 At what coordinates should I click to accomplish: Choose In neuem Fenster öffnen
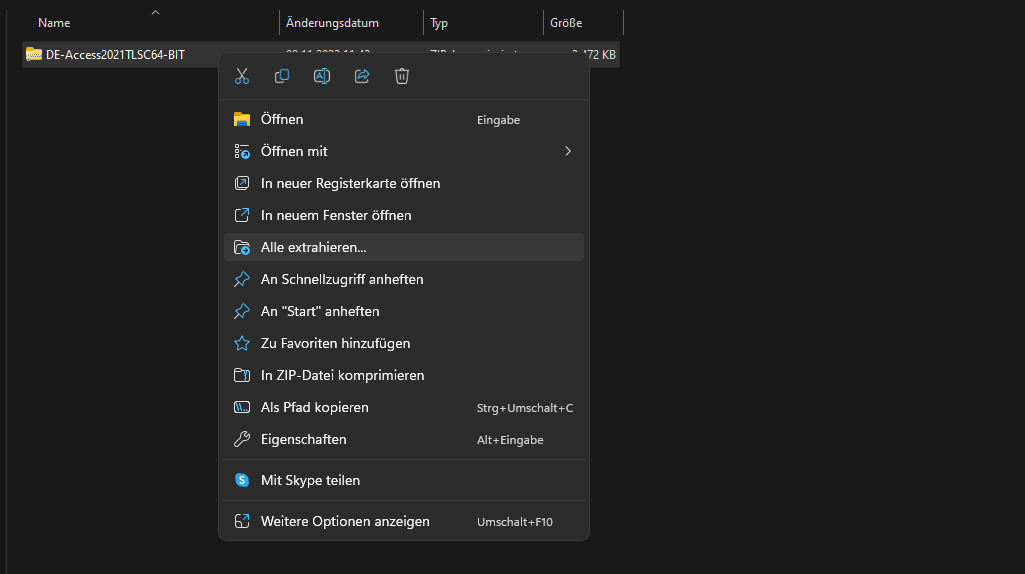click(x=336, y=215)
